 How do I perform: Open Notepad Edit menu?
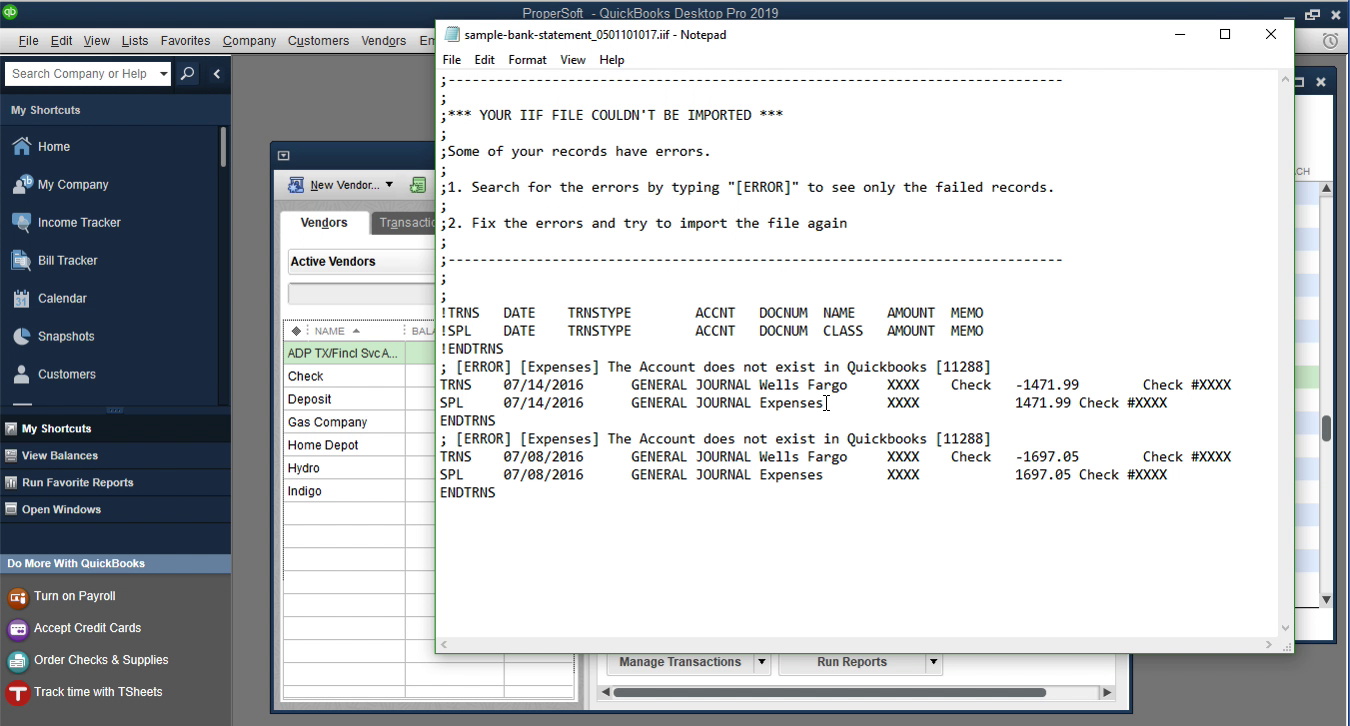tap(484, 60)
